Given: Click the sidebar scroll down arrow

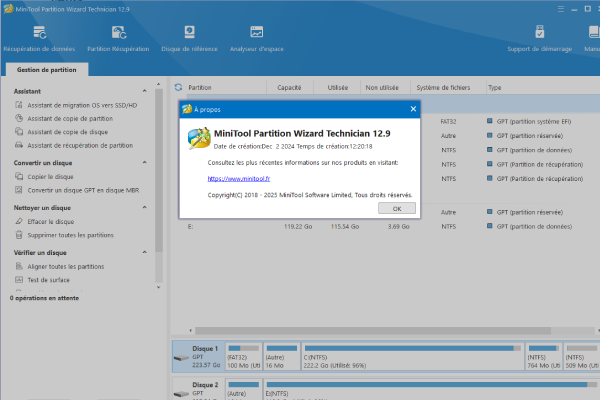Looking at the screenshot, I should [159, 287].
